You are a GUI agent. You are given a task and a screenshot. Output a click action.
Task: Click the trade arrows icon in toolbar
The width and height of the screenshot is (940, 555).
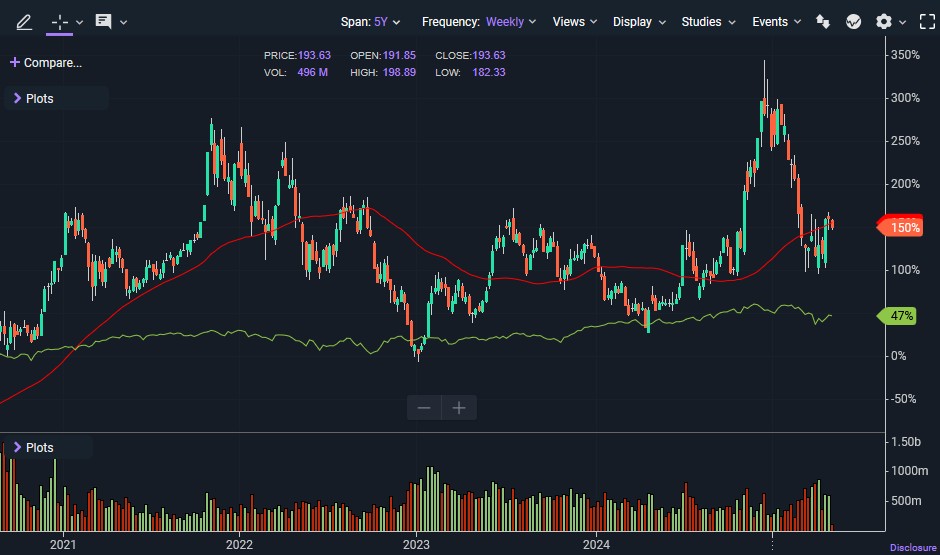coord(823,21)
